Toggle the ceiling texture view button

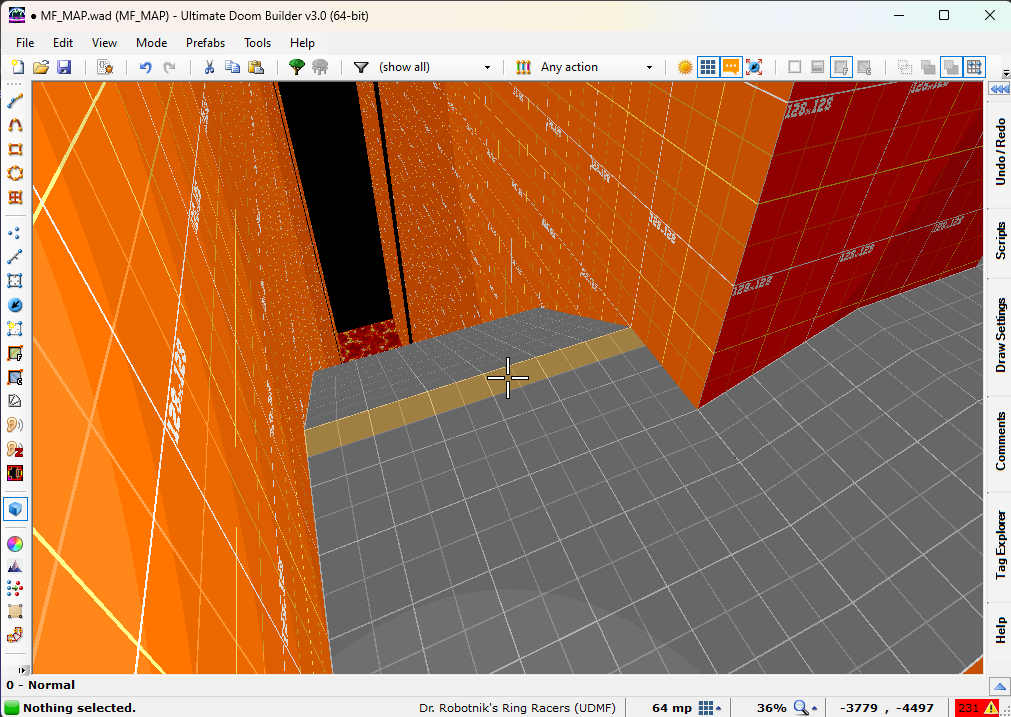point(864,67)
